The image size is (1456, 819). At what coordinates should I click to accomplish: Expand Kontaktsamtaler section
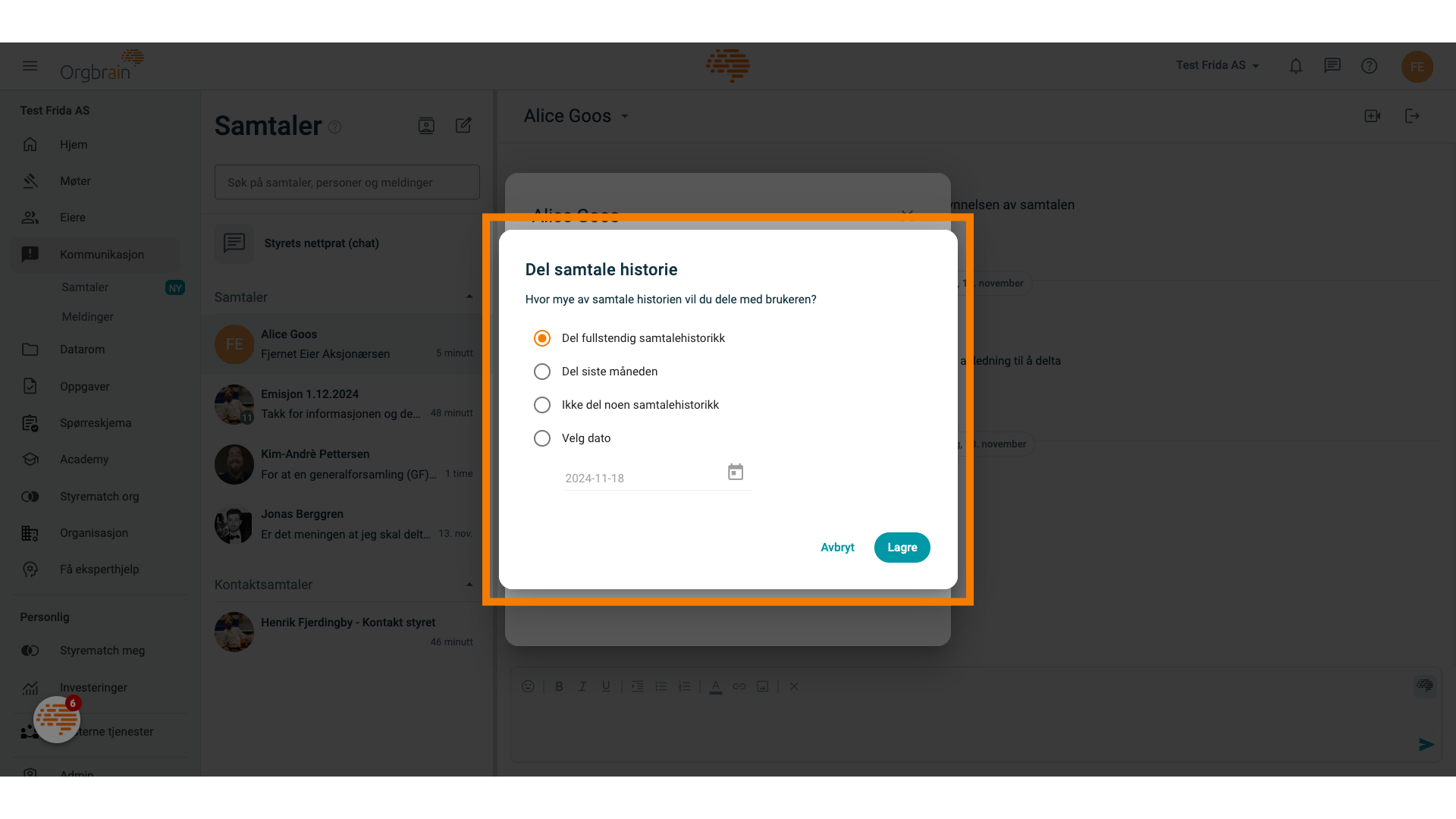click(x=468, y=585)
